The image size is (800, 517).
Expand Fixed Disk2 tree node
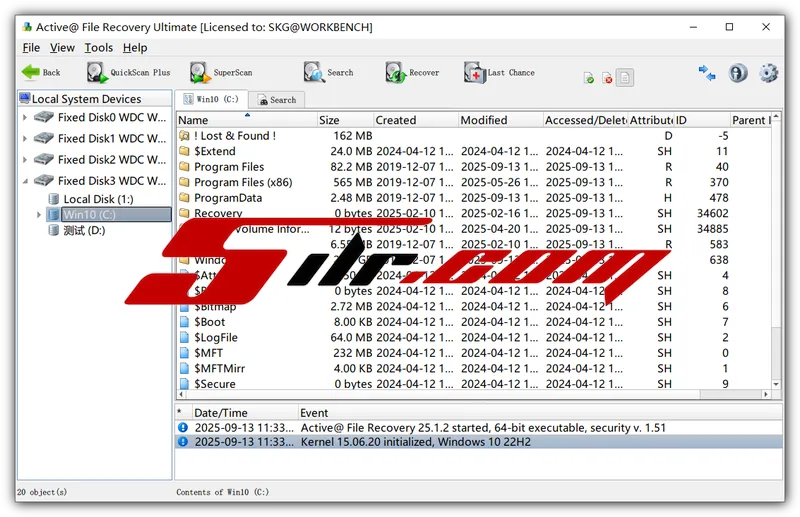(x=24, y=160)
